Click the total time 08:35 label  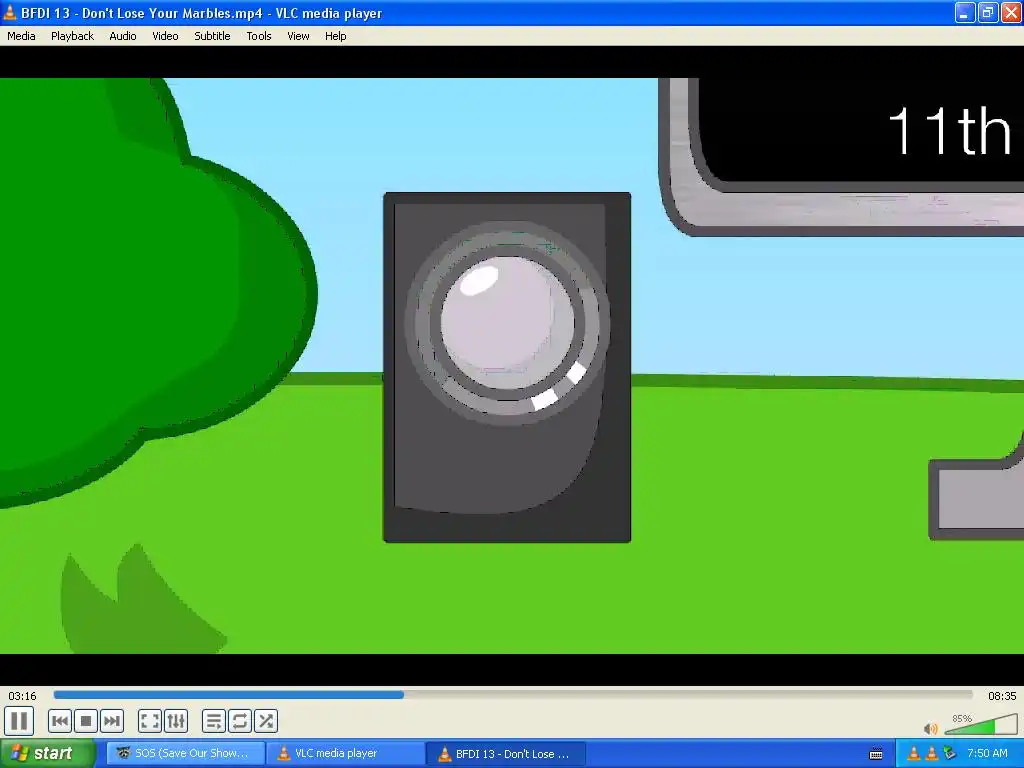pos(1002,696)
